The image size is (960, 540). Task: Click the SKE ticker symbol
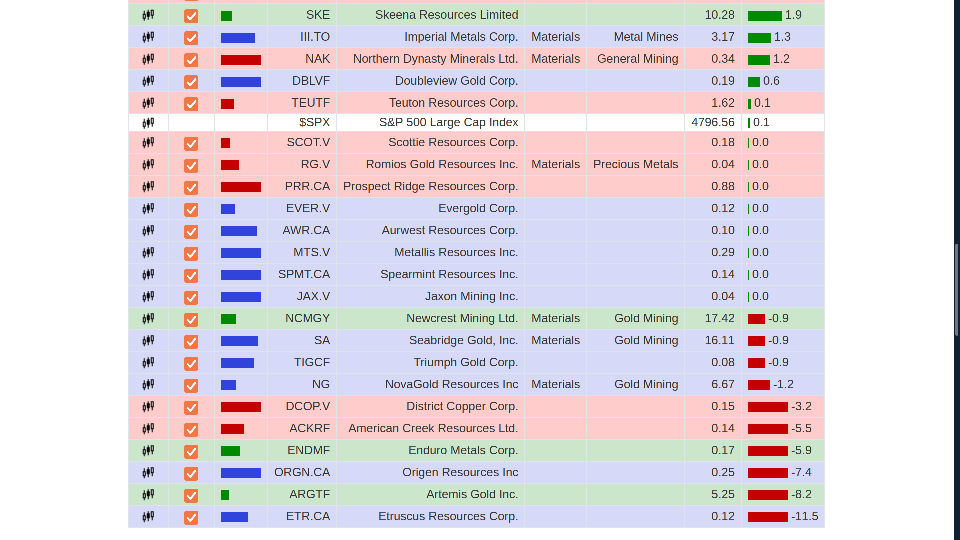coord(318,15)
